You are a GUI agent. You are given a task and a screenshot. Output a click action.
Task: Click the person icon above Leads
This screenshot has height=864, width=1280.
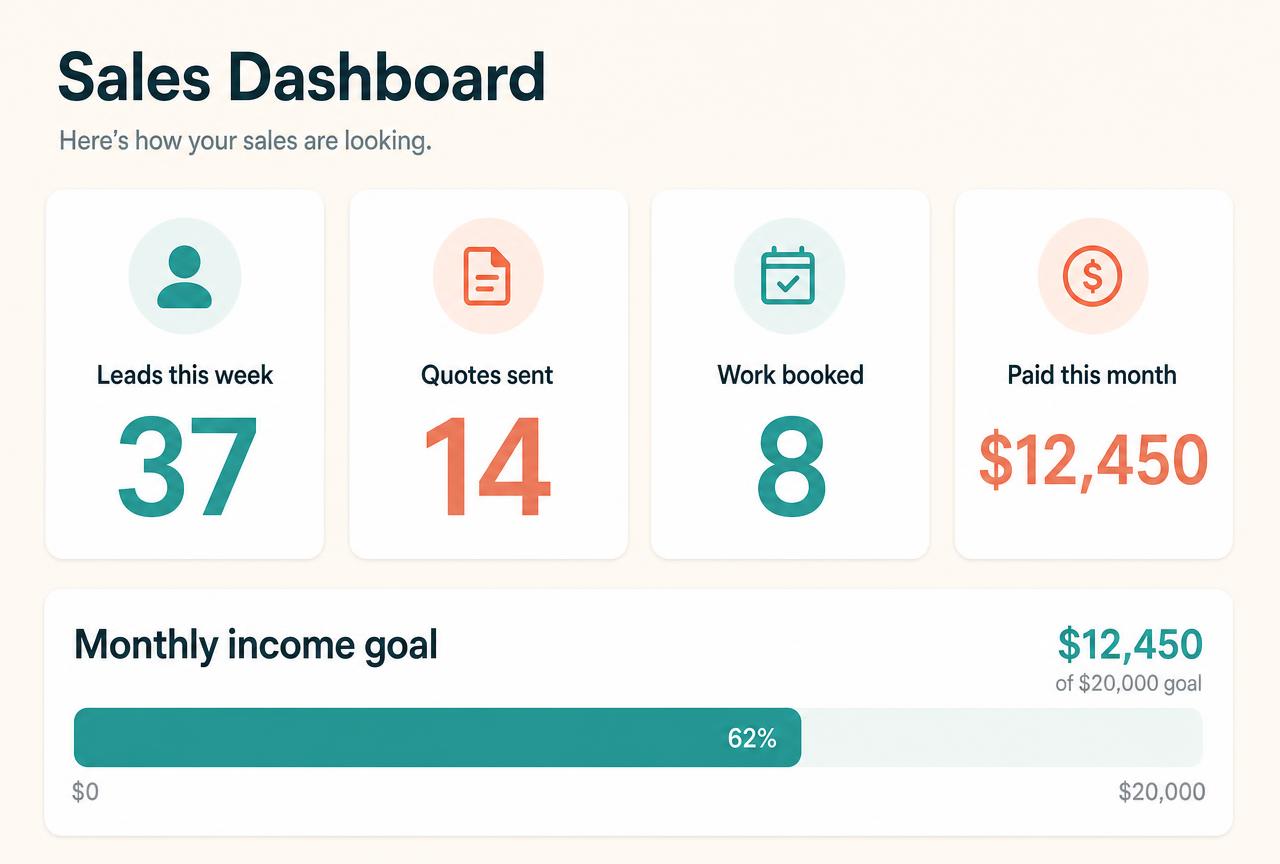click(185, 276)
